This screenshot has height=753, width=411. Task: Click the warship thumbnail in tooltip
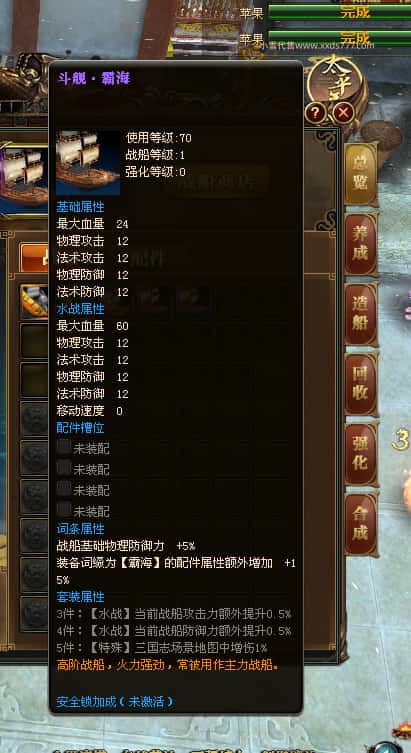click(x=88, y=163)
